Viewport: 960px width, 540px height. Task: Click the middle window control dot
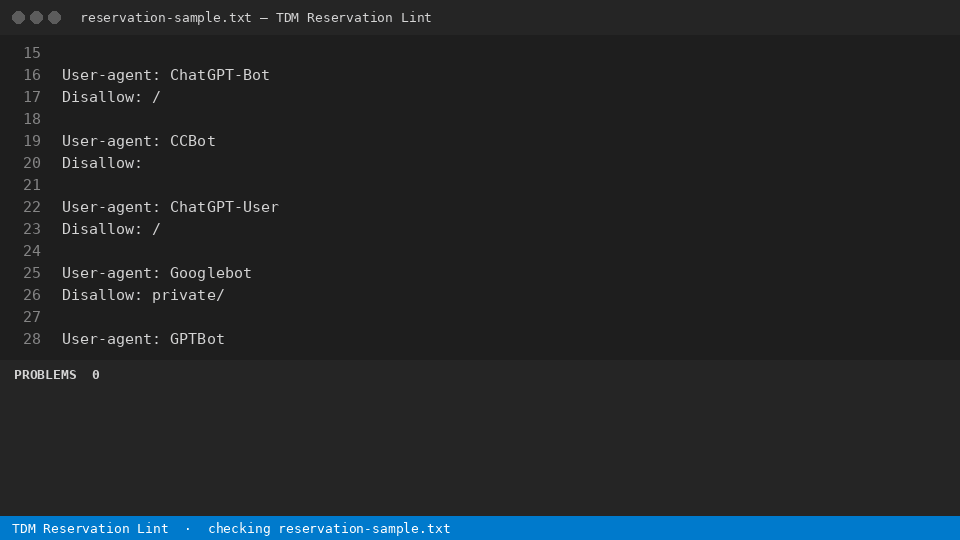coord(37,18)
